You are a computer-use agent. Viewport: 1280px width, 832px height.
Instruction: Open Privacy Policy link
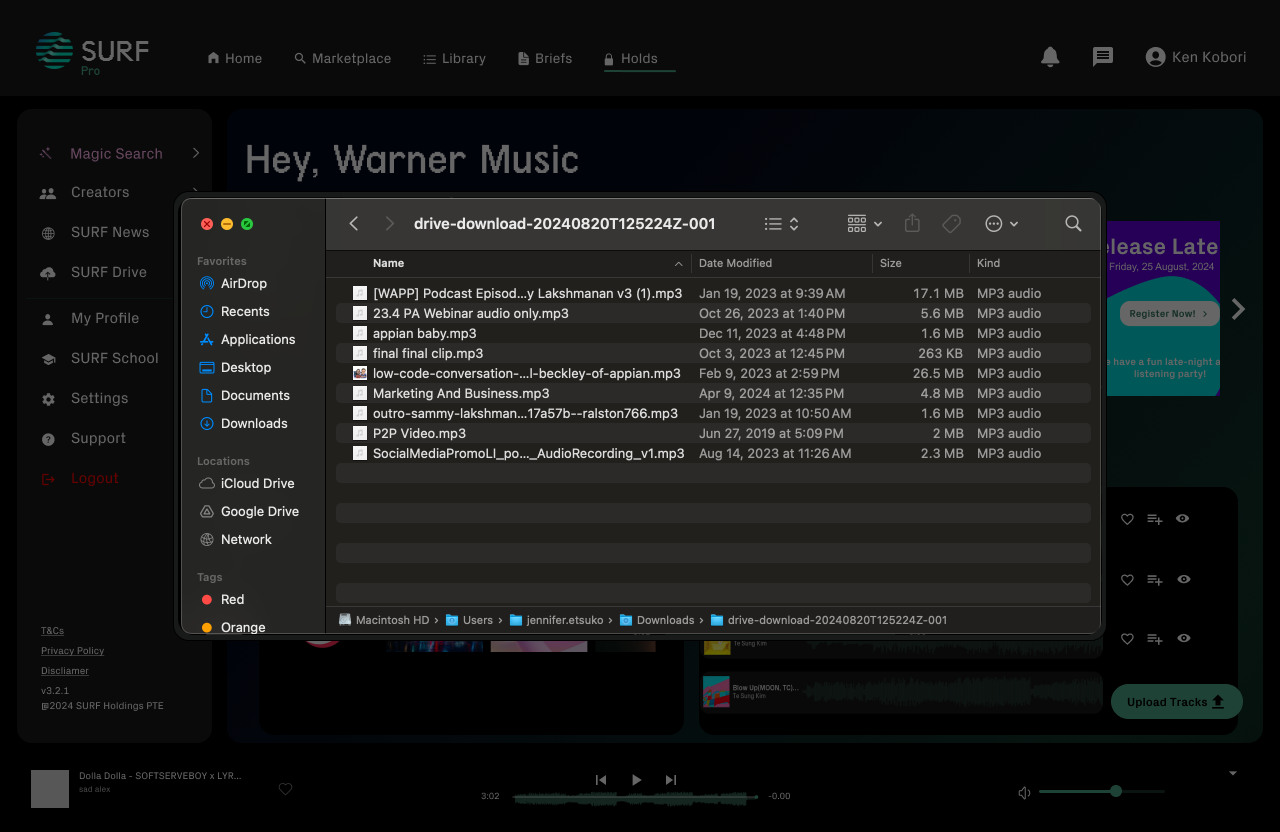(x=72, y=651)
